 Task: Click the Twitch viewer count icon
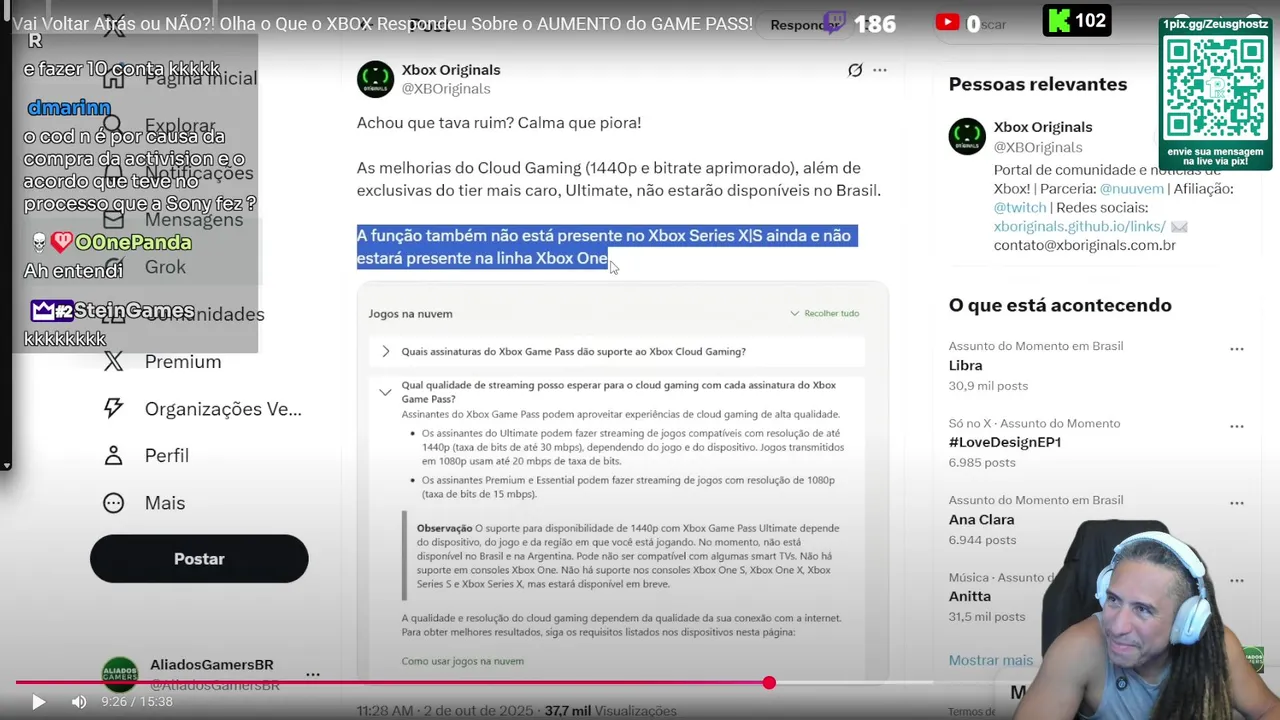(x=834, y=22)
